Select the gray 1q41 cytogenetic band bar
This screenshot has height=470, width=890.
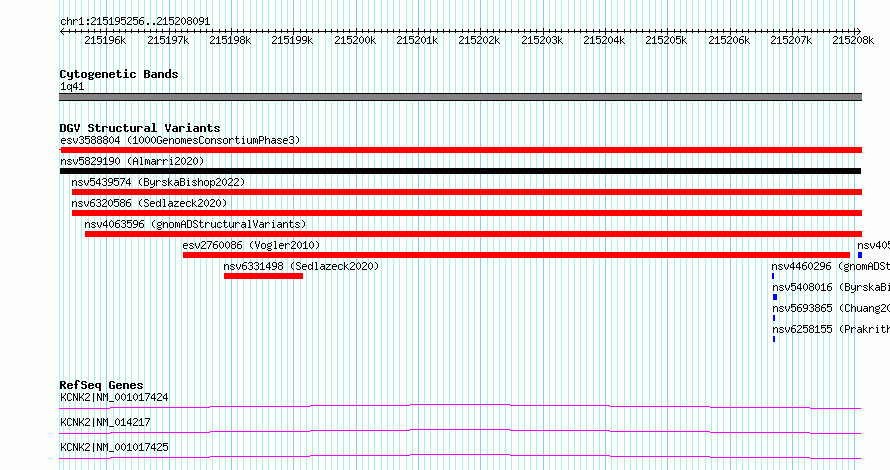[460, 97]
